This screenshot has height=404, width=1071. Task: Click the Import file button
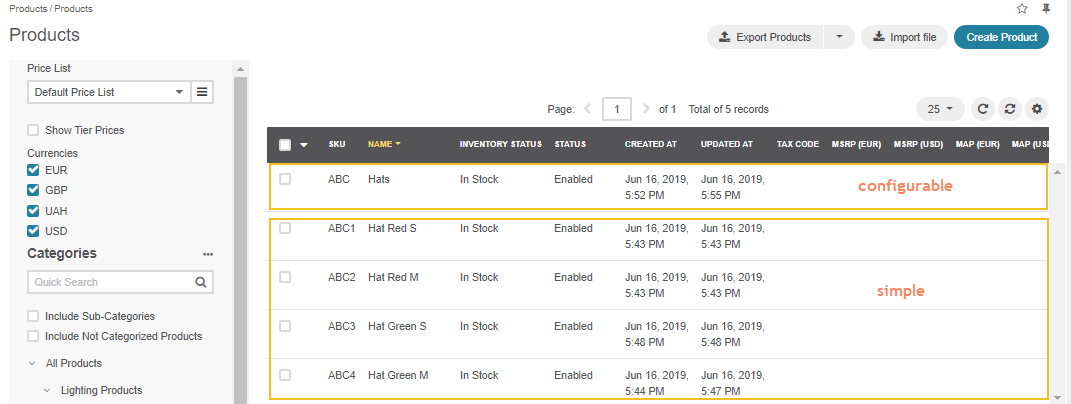coord(904,37)
